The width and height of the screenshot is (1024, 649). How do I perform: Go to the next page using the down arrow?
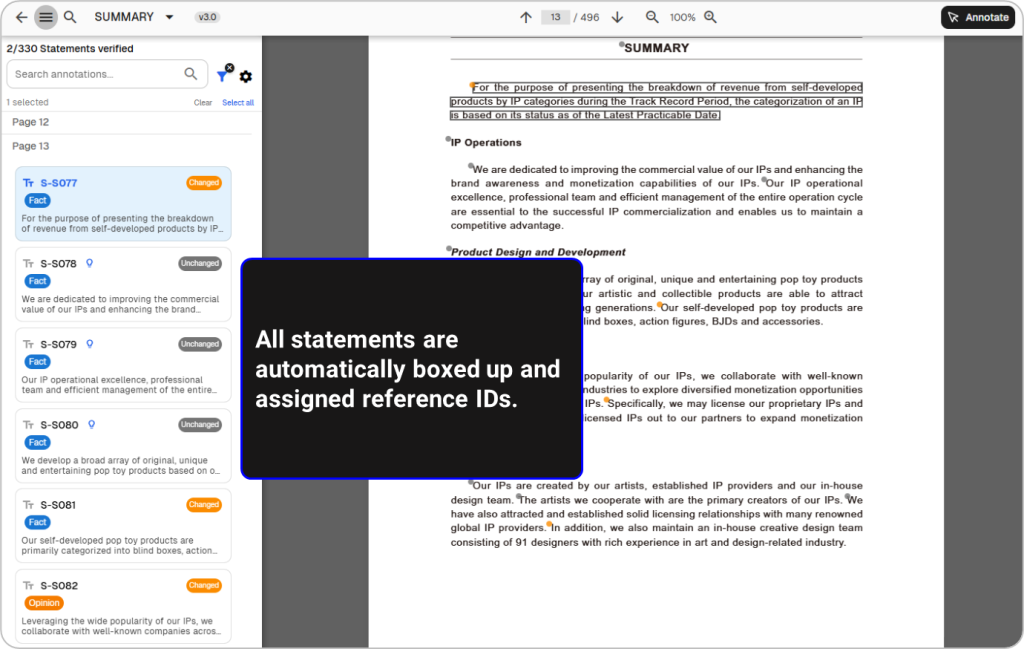(x=617, y=17)
